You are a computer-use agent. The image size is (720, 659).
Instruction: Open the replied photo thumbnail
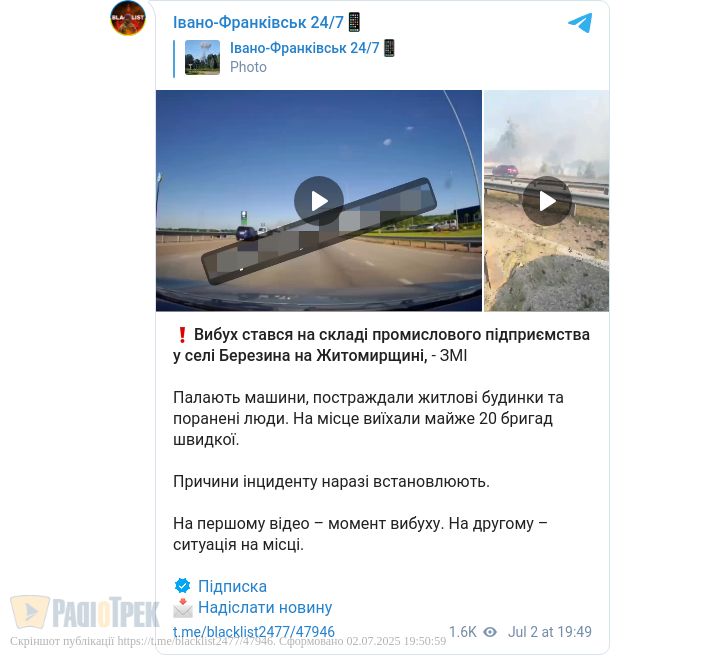point(202,57)
